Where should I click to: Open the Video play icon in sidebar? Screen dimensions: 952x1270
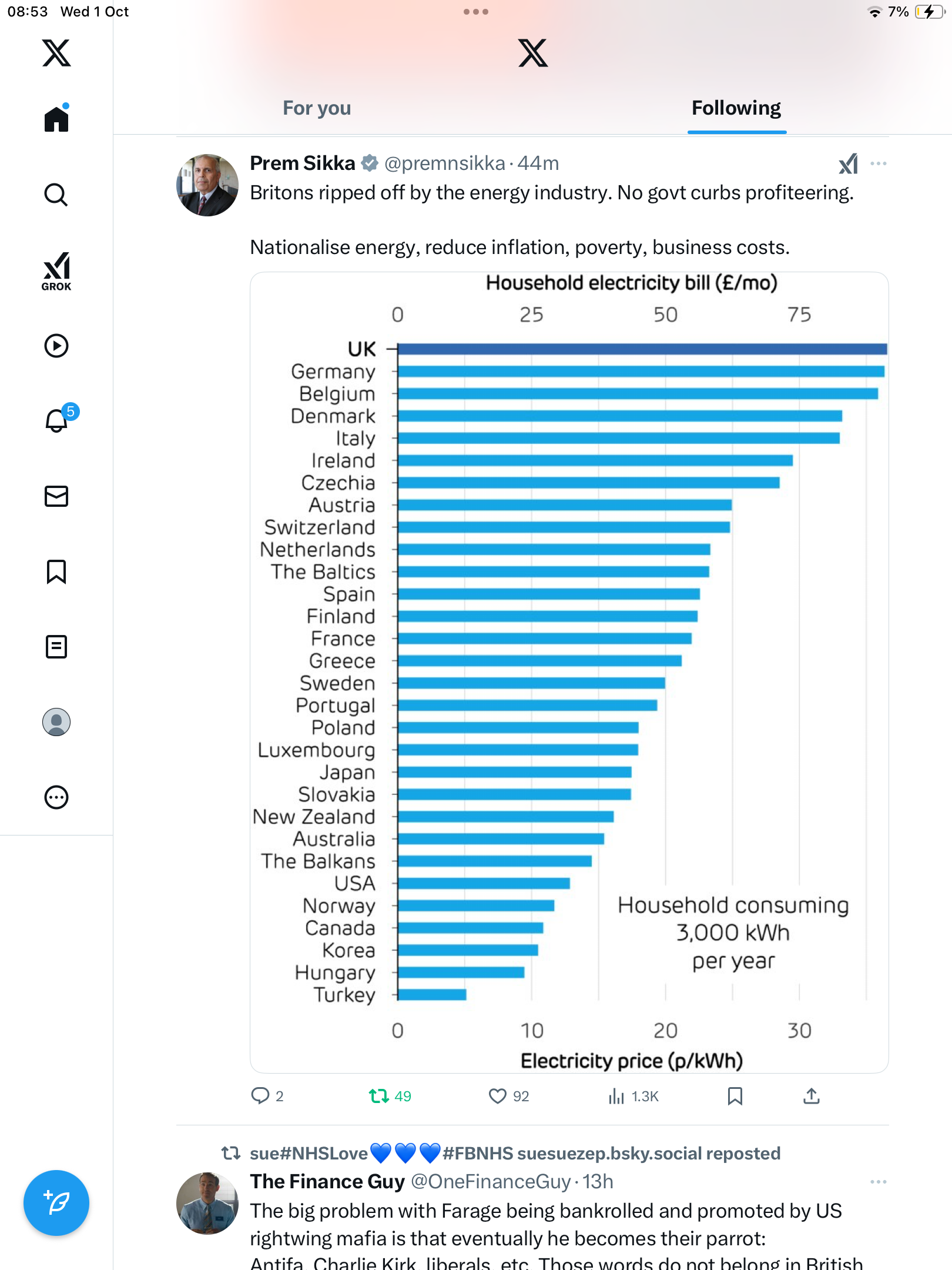point(56,346)
